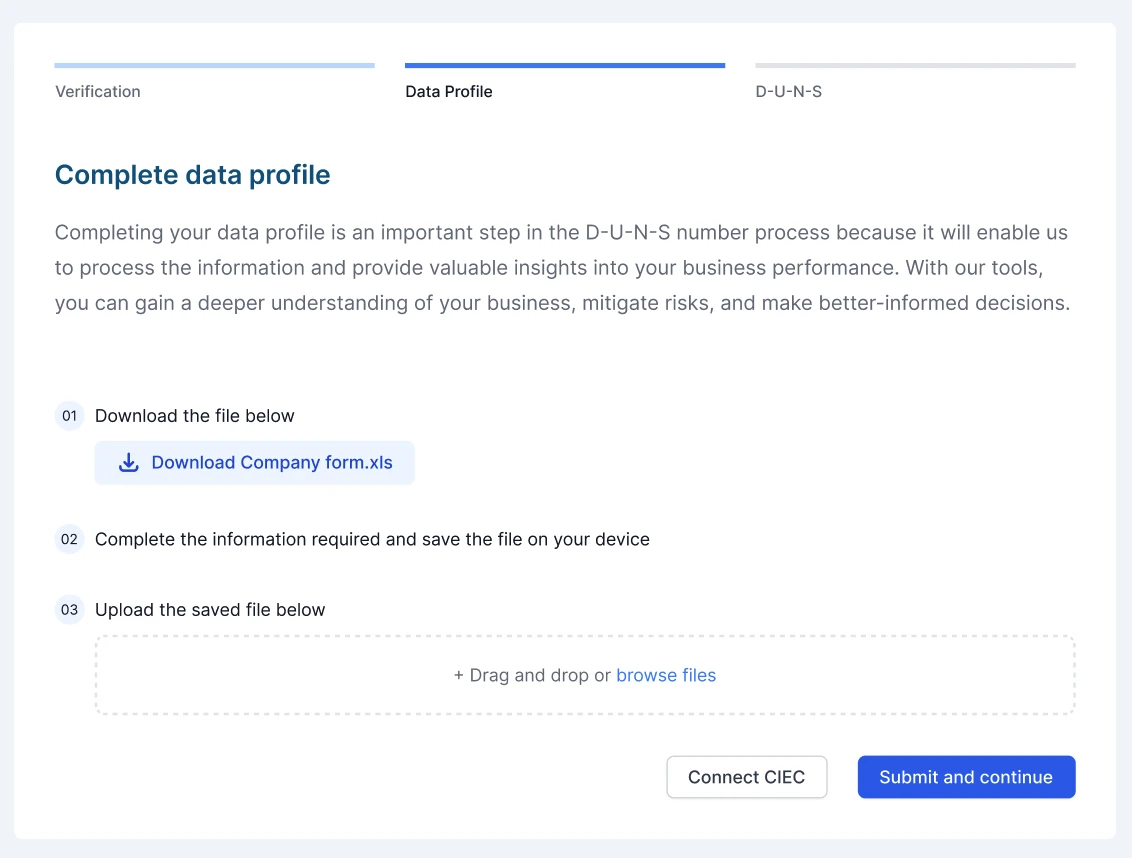Click the download arrow icon
Viewport: 1132px width, 858px height.
click(129, 462)
